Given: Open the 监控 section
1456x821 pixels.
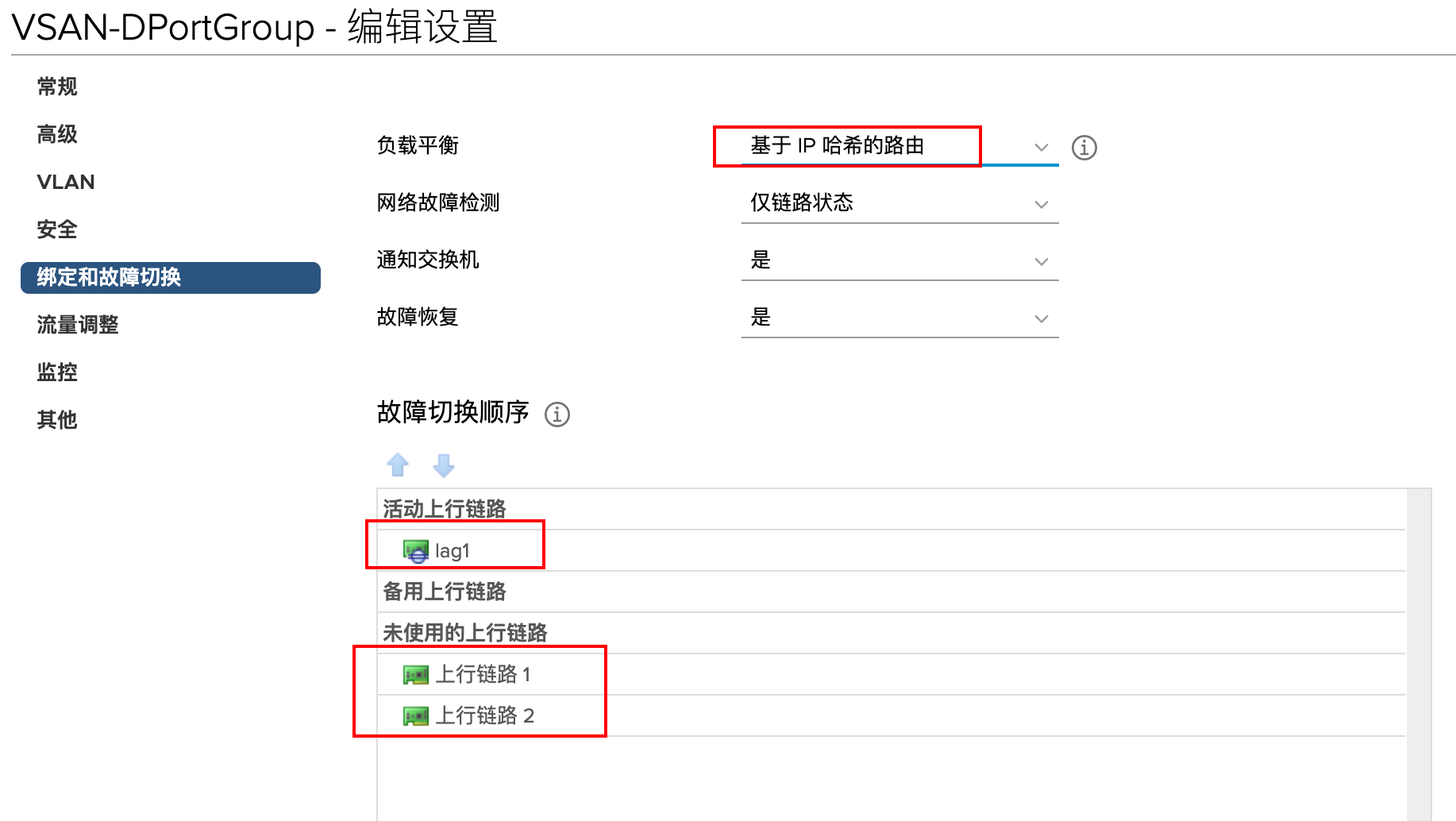Looking at the screenshot, I should pyautogui.click(x=57, y=372).
